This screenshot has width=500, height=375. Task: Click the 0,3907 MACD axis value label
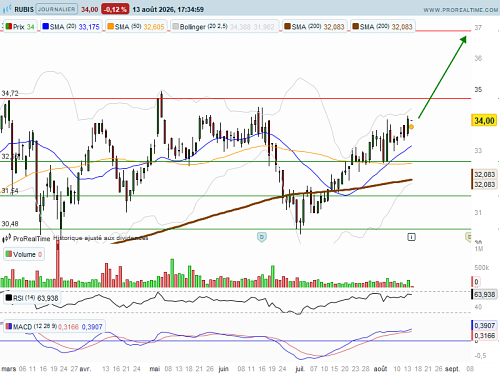(484, 325)
